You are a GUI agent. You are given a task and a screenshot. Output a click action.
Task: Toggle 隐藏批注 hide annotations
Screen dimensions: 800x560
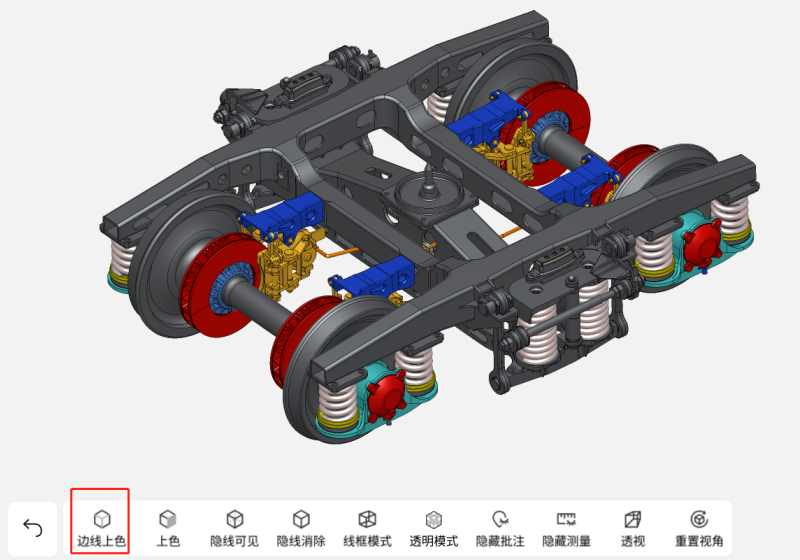point(500,529)
